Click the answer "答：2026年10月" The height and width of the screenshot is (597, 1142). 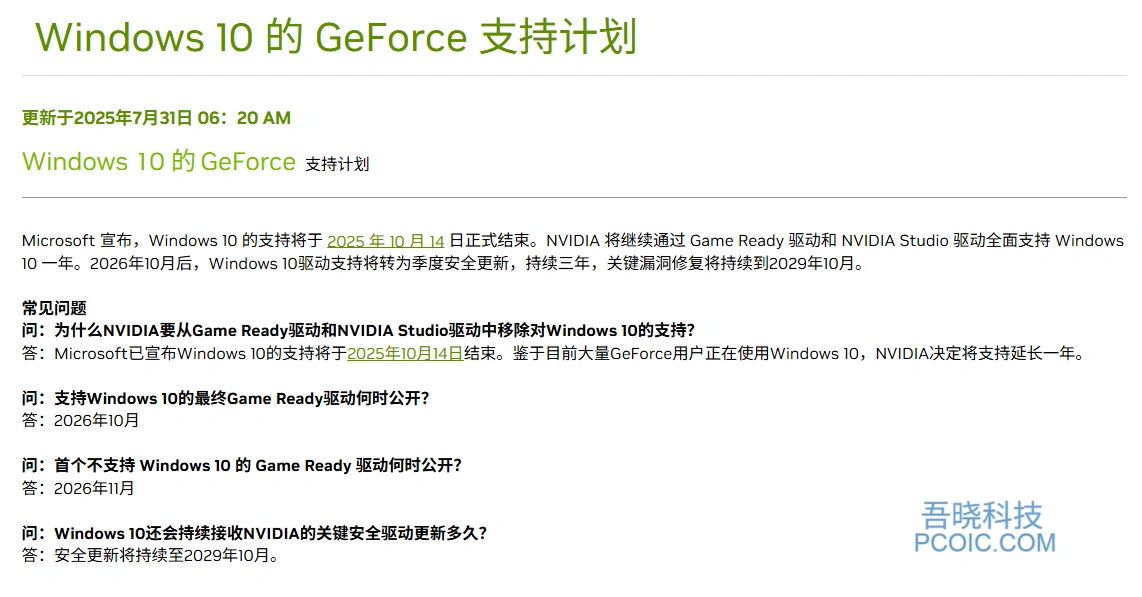coord(80,421)
